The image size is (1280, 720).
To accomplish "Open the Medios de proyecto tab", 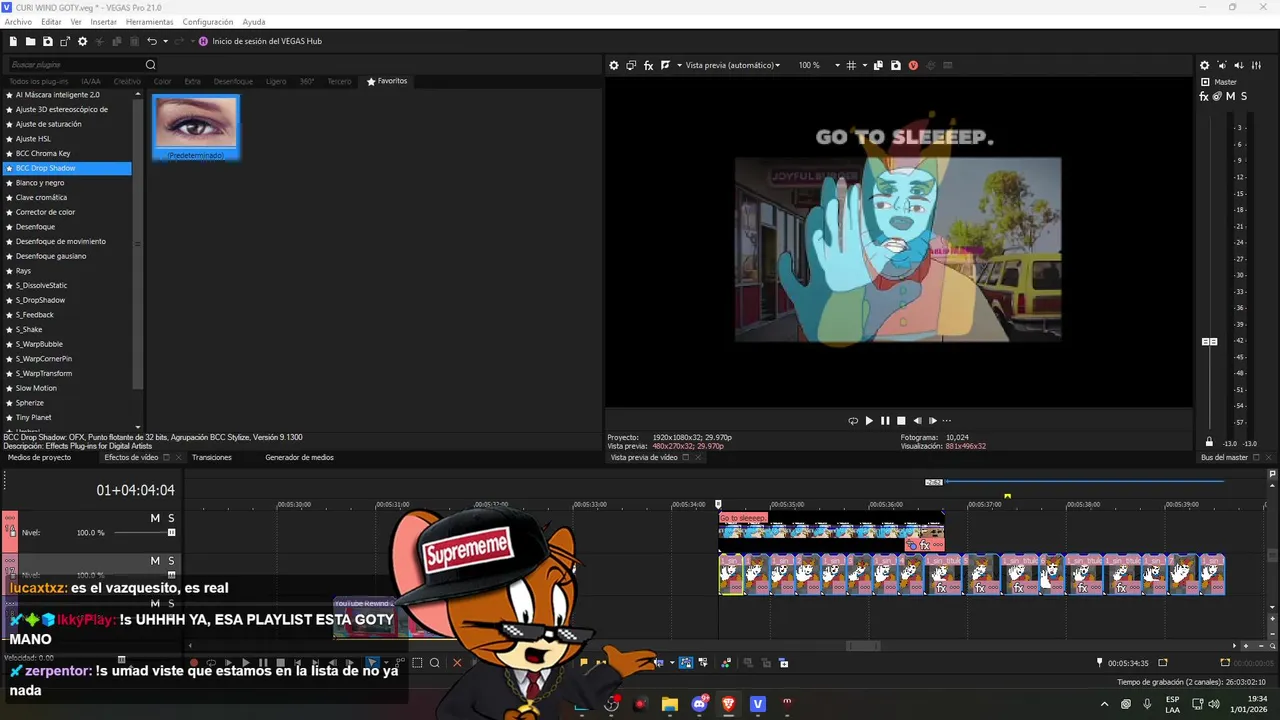I will click(39, 457).
